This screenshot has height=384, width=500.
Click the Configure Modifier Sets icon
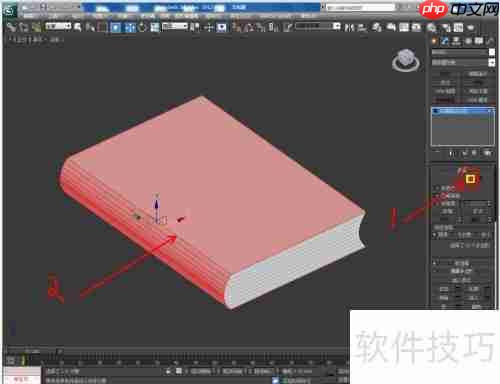(x=487, y=153)
